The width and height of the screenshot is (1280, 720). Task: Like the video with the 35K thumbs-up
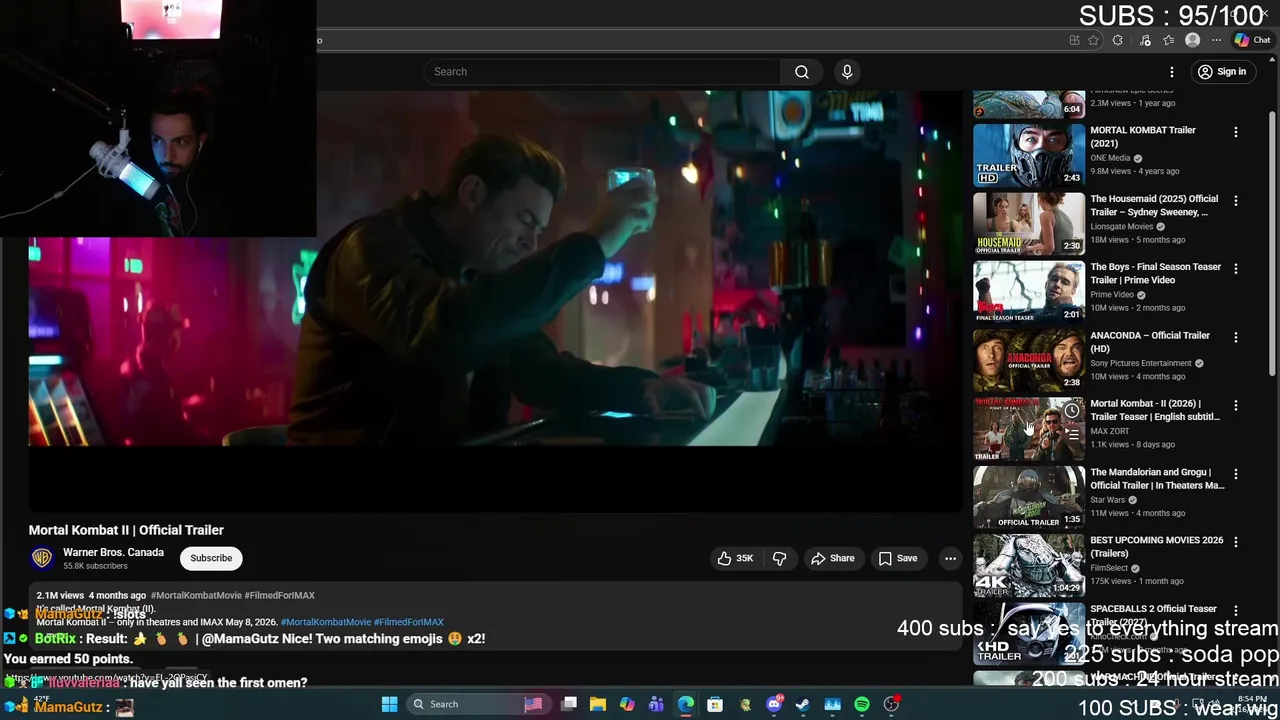(735, 558)
